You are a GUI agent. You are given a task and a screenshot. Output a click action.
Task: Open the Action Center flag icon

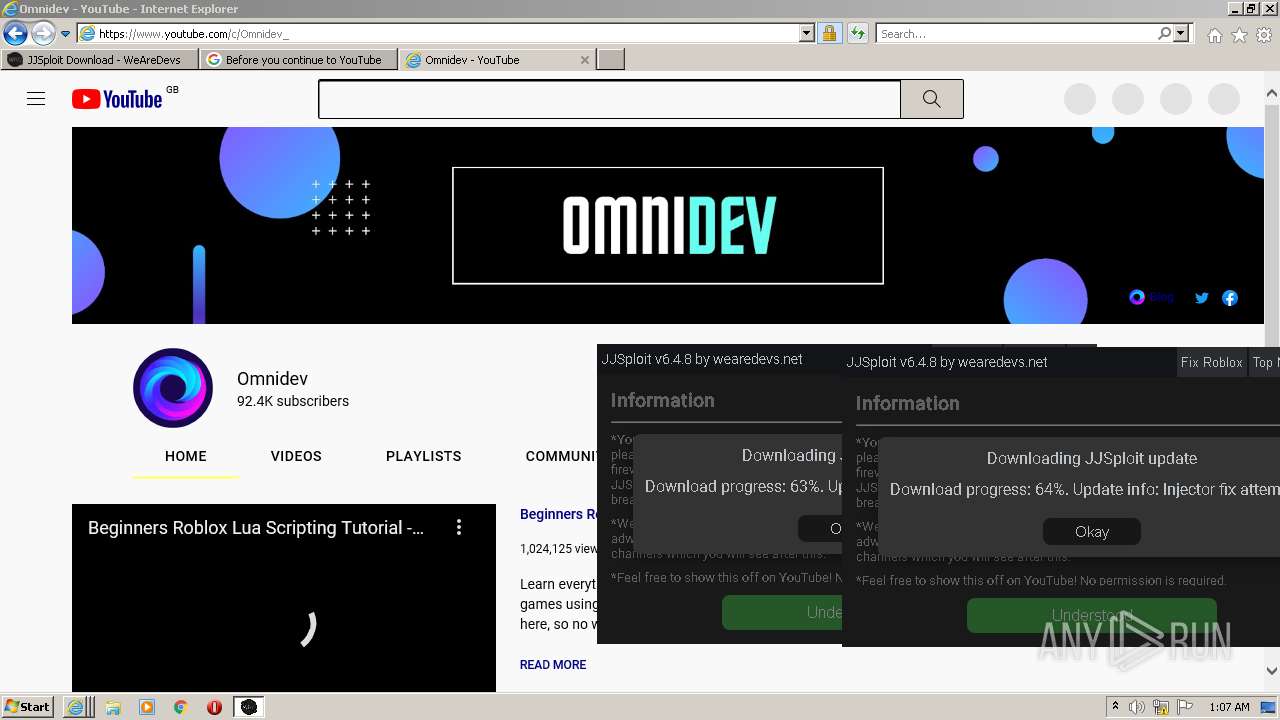pyautogui.click(x=1186, y=707)
